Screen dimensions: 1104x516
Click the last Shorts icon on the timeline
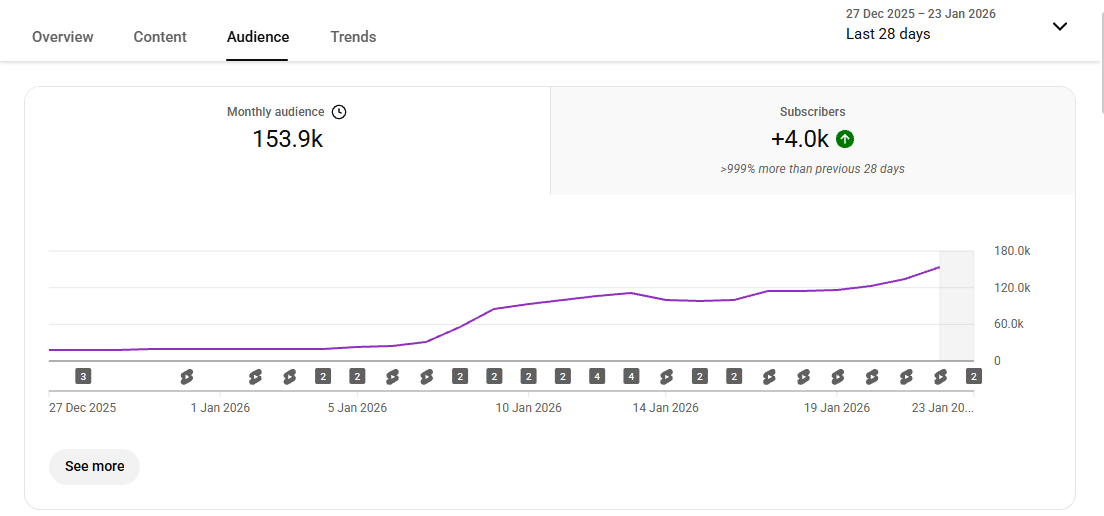(940, 377)
